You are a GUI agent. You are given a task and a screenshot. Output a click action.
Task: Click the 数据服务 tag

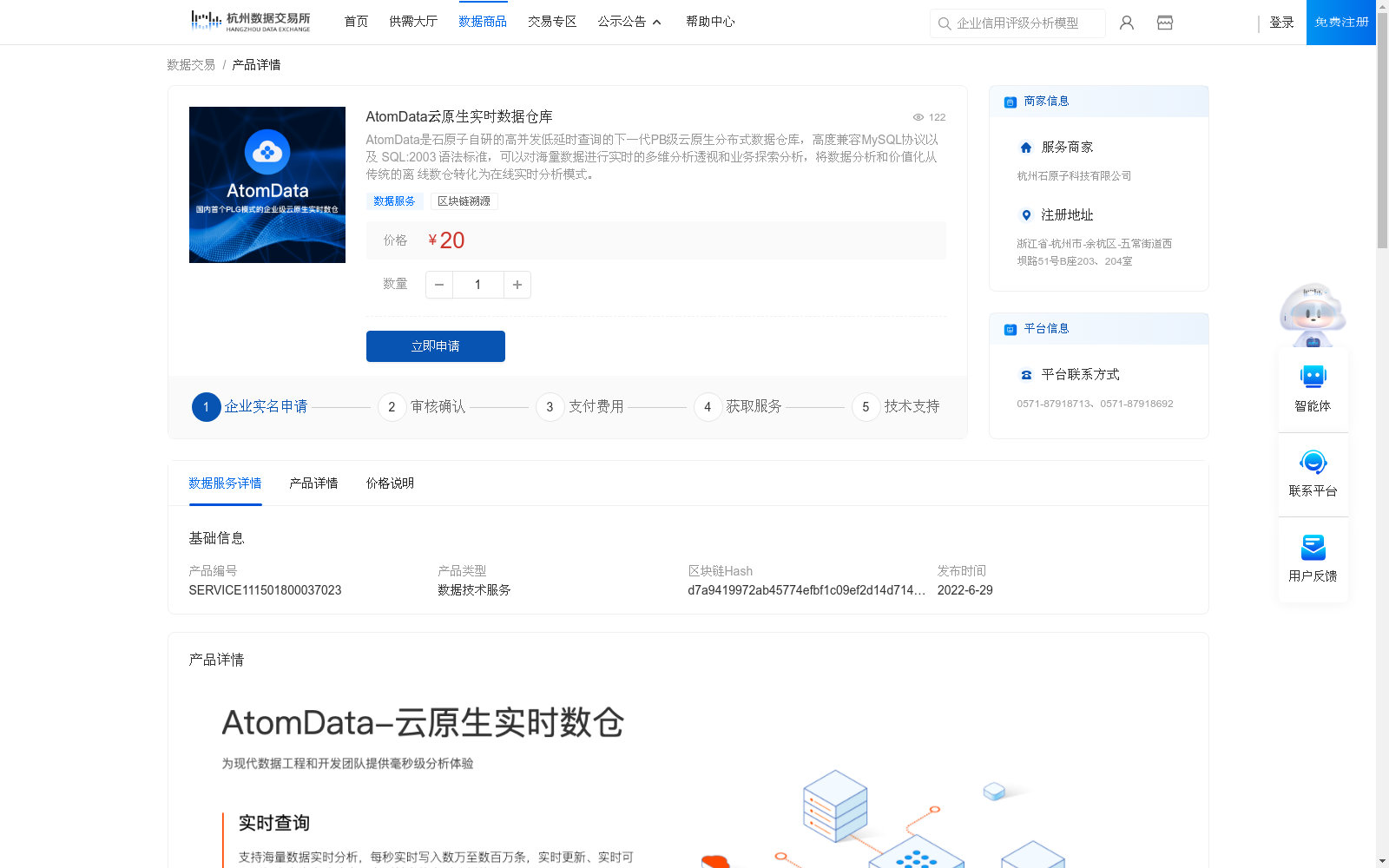pyautogui.click(x=394, y=201)
